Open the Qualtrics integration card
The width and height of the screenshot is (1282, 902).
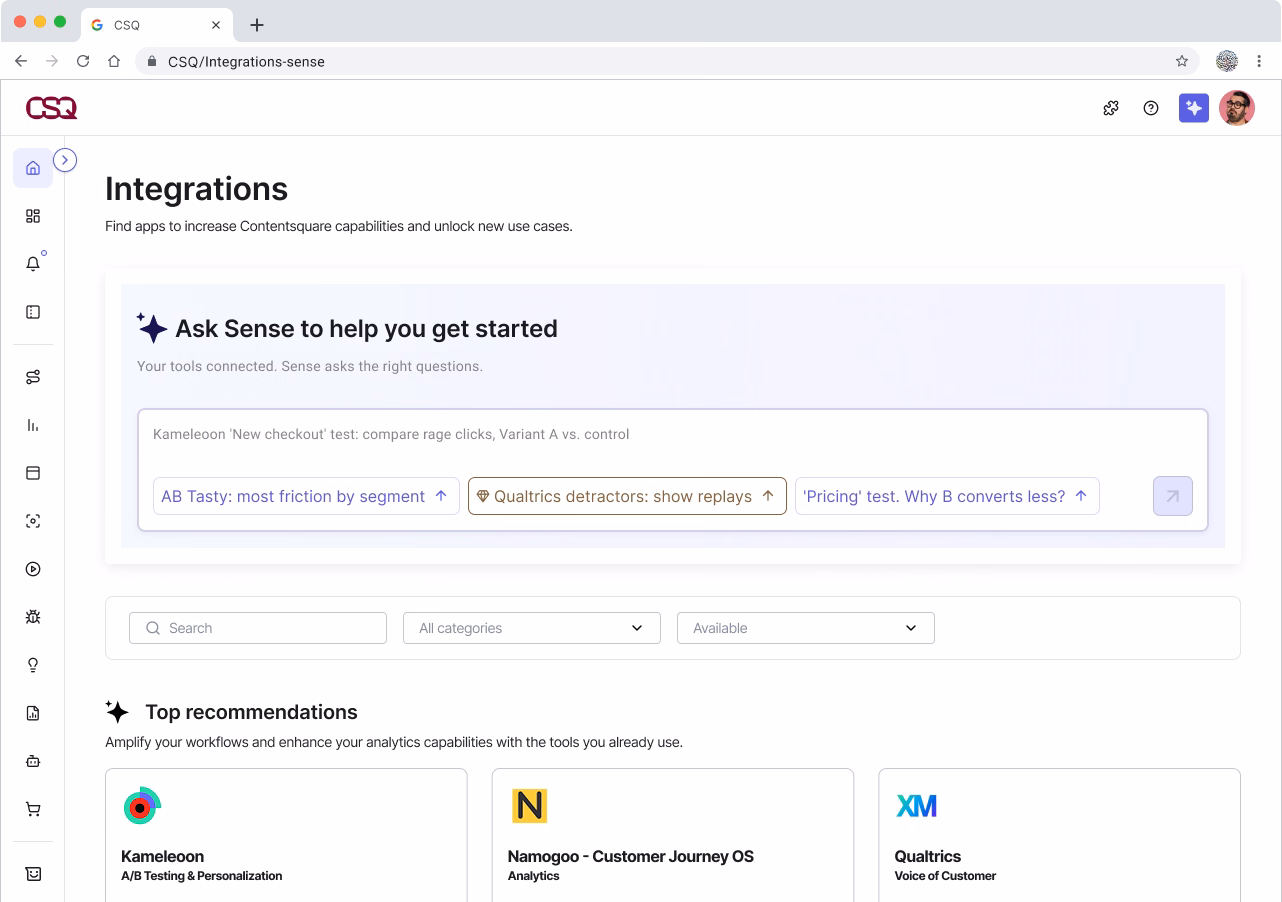coord(1060,835)
